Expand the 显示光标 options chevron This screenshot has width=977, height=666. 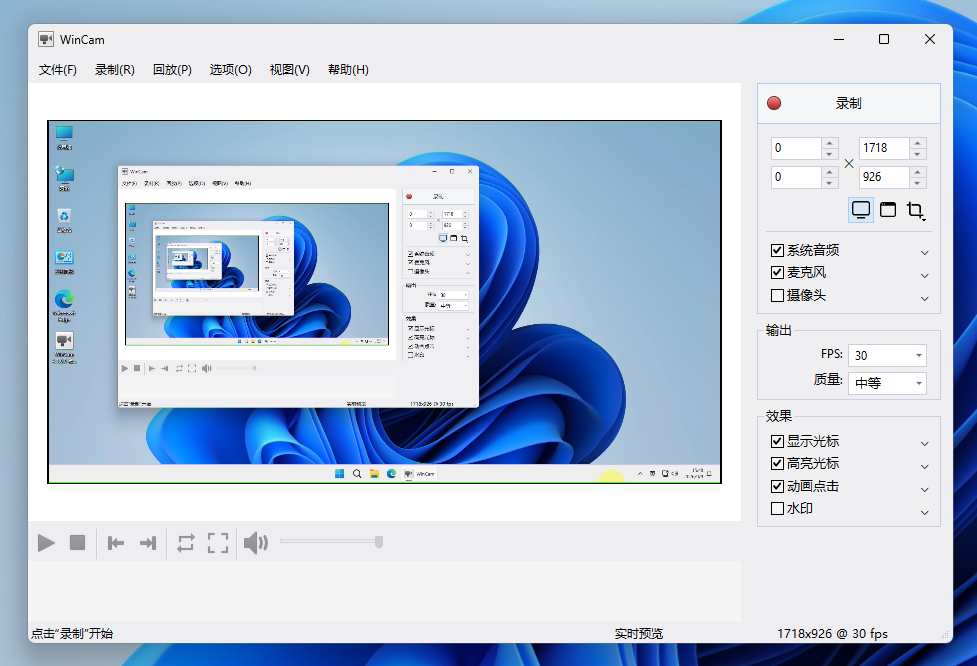tap(925, 444)
